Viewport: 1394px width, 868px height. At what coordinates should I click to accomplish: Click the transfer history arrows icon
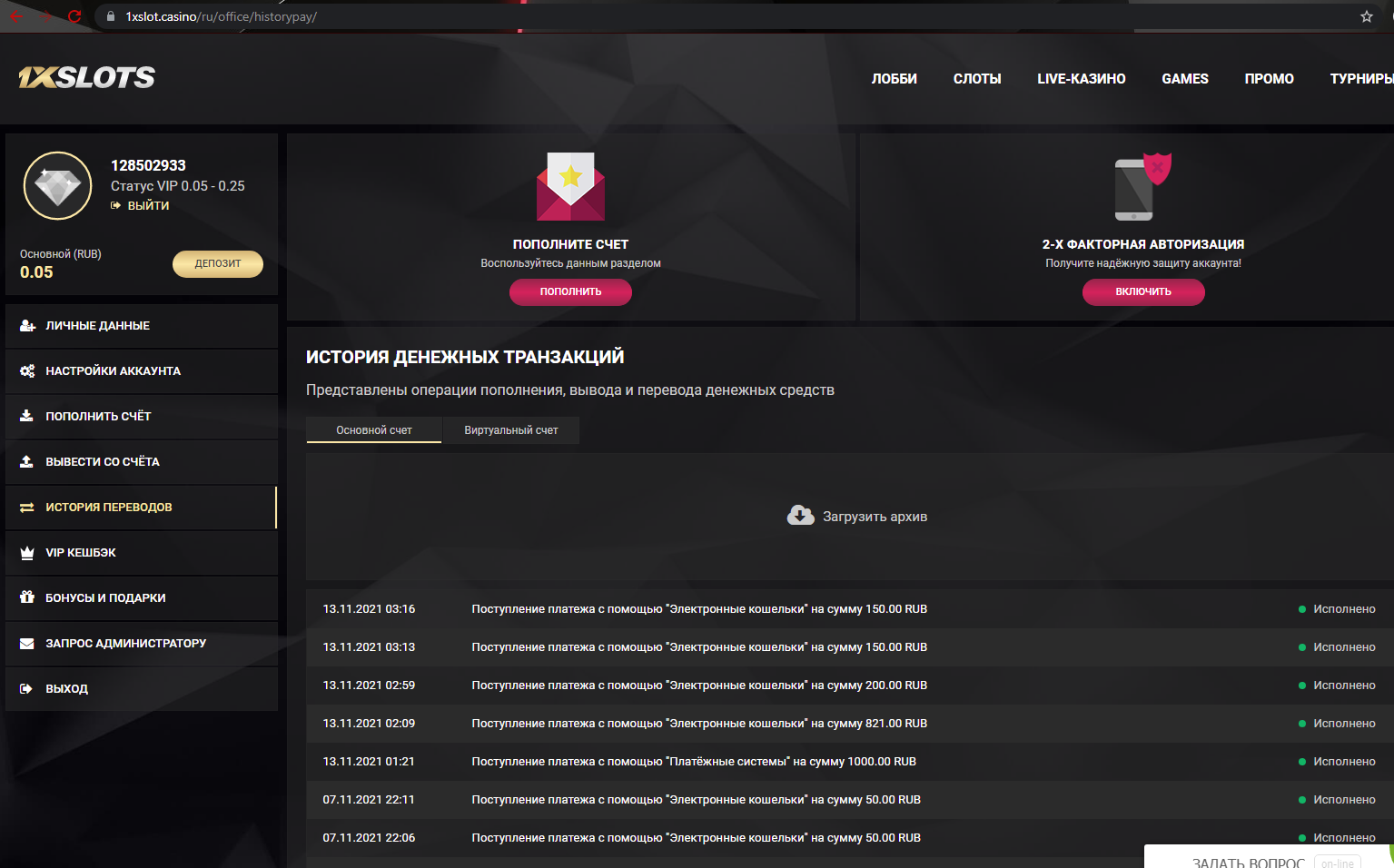click(x=27, y=508)
